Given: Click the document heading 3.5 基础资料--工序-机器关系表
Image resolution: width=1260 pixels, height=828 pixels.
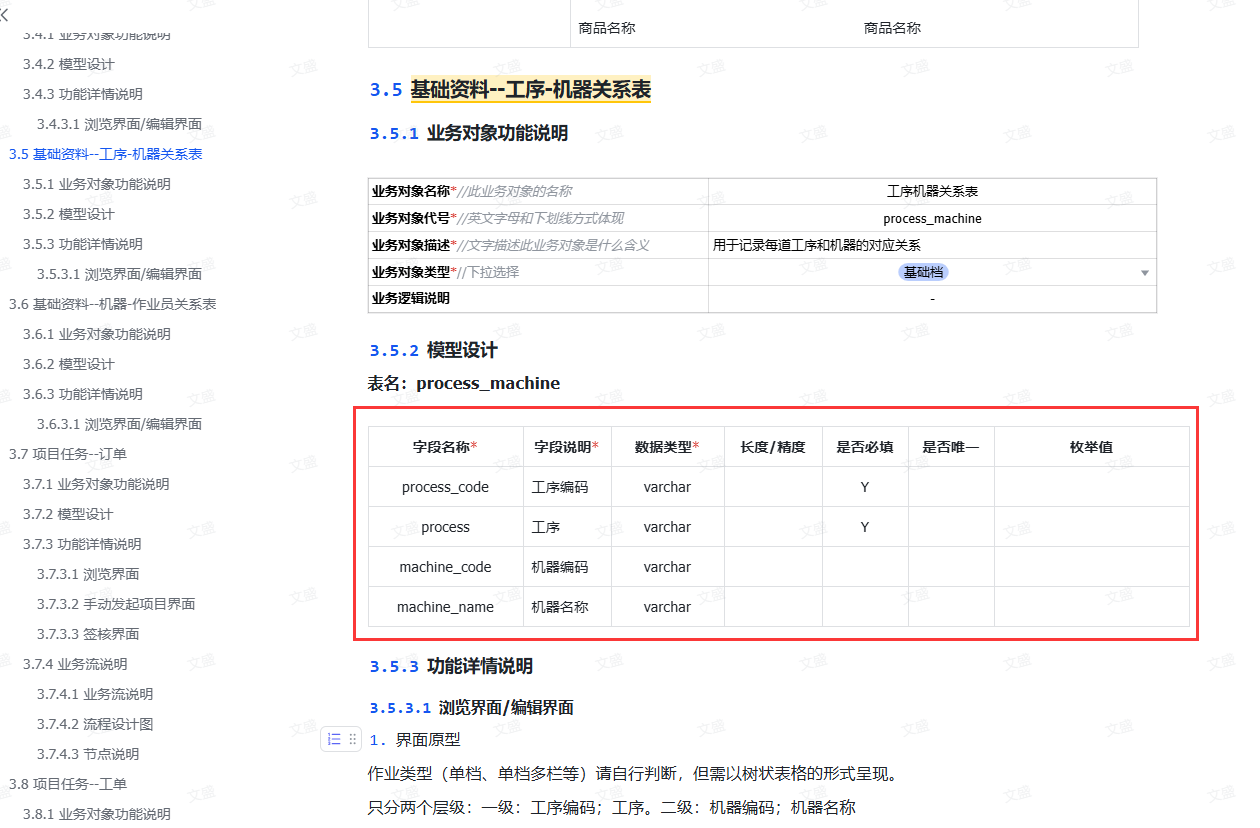Looking at the screenshot, I should [x=510, y=90].
